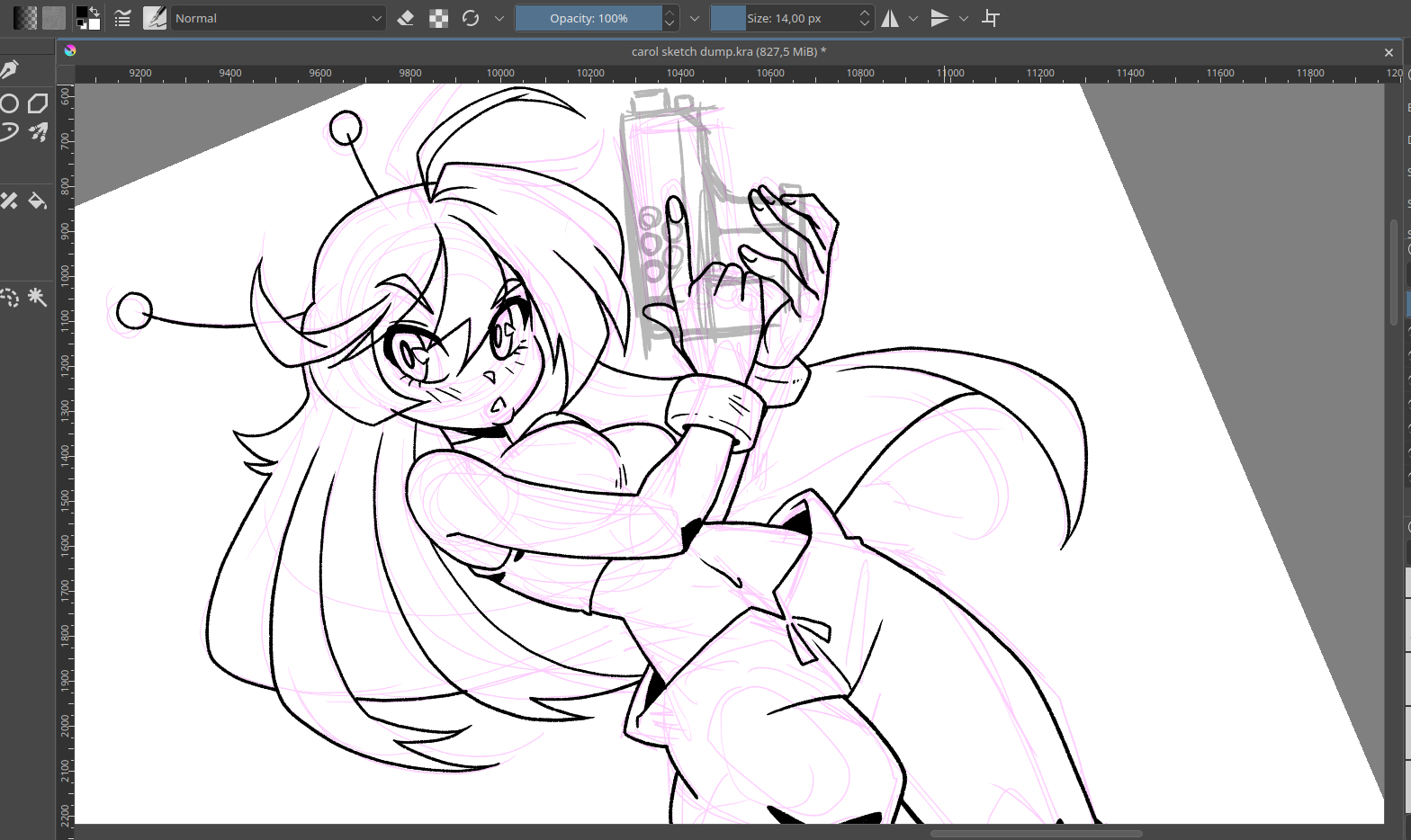Expand the horizontal mirror options arrow
Viewport: 1411px width, 840px height.
coord(913,18)
